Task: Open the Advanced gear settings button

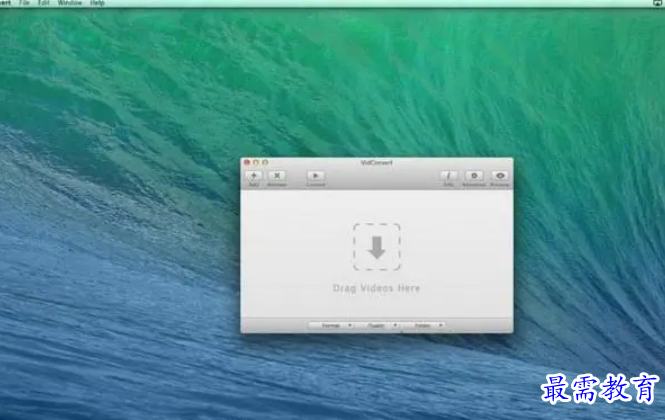Action: click(x=474, y=176)
